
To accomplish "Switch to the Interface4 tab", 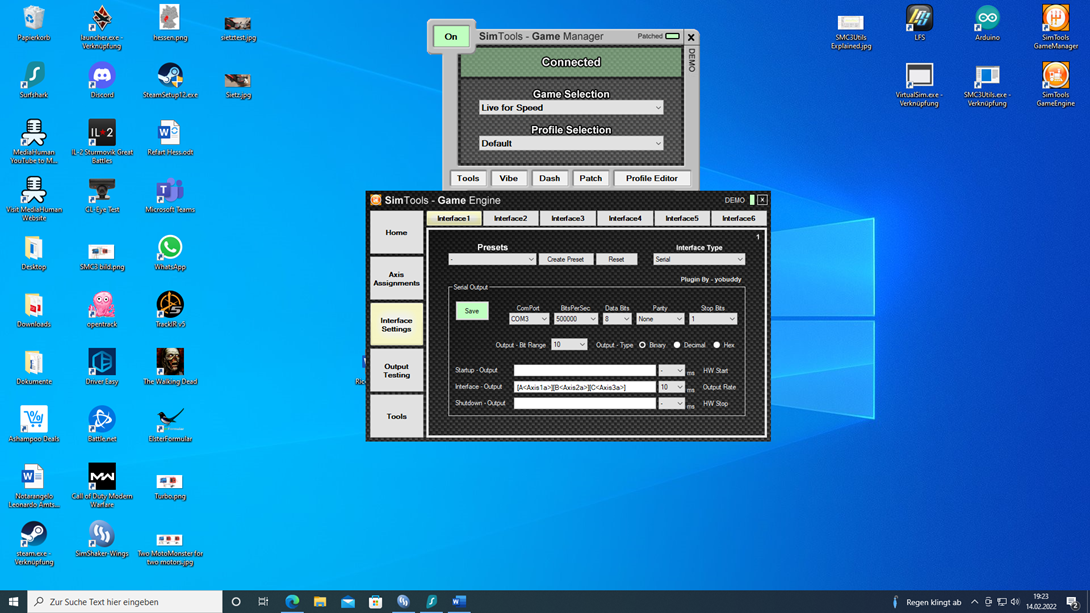I will click(x=625, y=218).
